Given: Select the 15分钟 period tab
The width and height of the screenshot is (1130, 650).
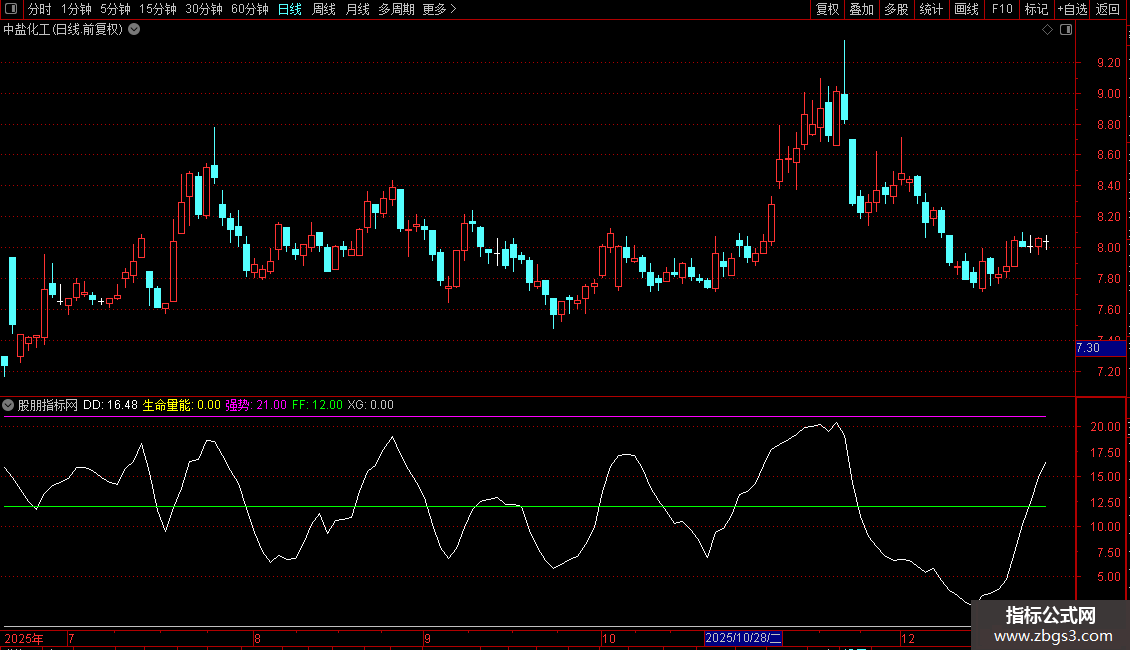Looking at the screenshot, I should (158, 9).
